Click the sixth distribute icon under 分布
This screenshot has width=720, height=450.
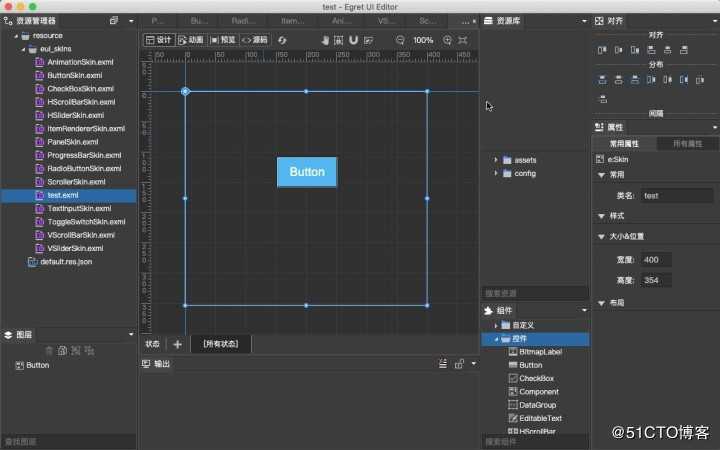[x=684, y=80]
